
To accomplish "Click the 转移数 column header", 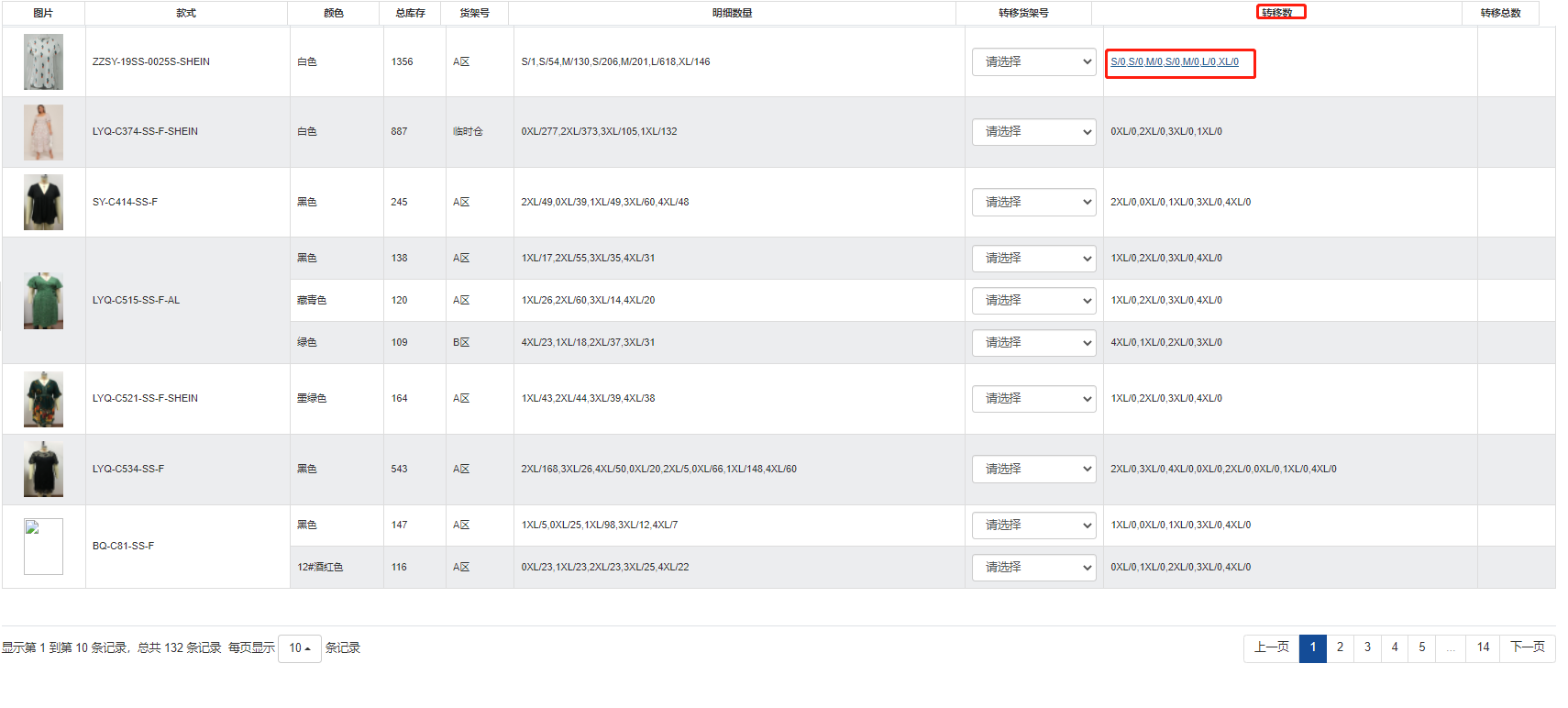I will coord(1276,13).
